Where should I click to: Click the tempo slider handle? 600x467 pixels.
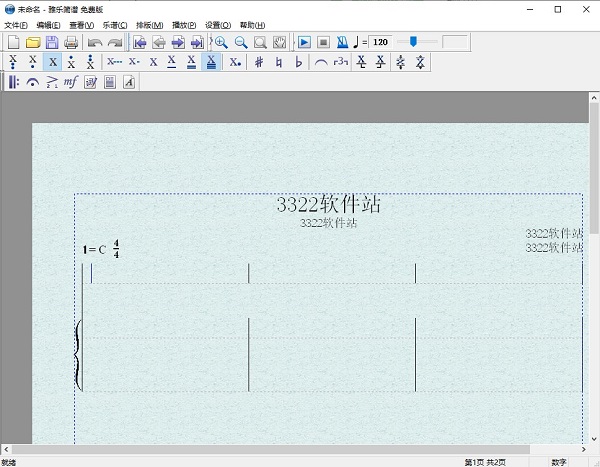pos(412,42)
